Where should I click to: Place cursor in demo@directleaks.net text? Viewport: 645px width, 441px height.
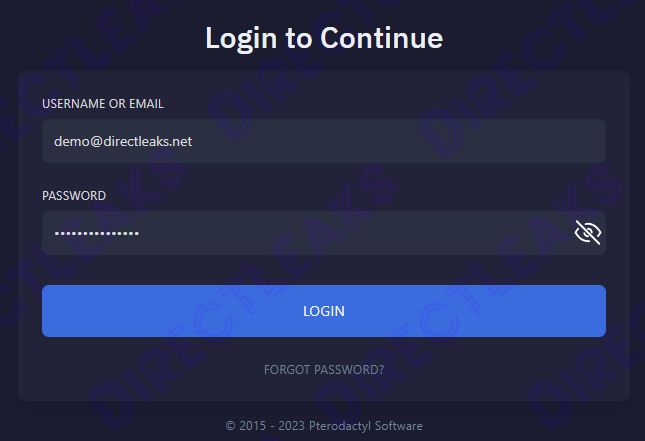click(123, 142)
